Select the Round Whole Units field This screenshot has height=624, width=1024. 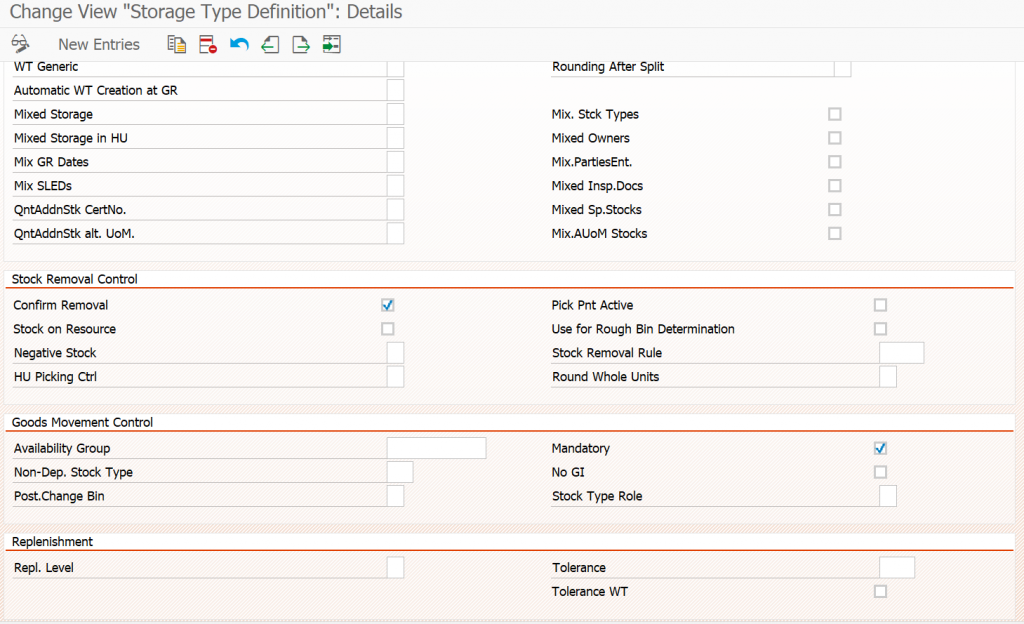point(888,377)
